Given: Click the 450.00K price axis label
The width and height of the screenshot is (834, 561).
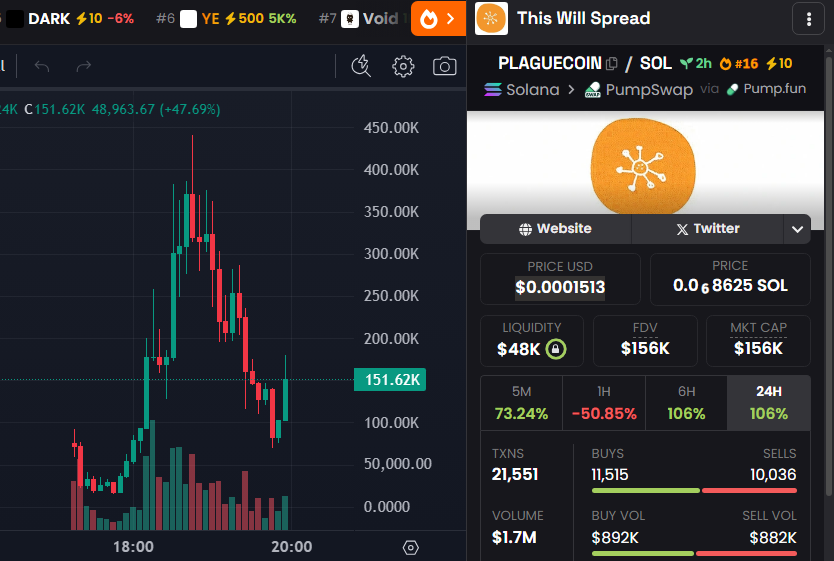Looking at the screenshot, I should click(391, 128).
